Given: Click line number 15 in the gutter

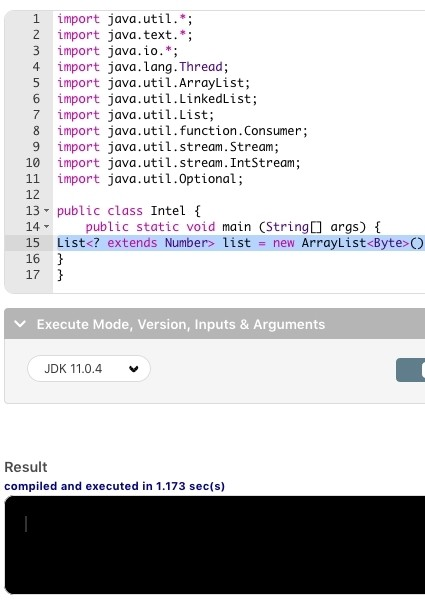Looking at the screenshot, I should (33, 243).
